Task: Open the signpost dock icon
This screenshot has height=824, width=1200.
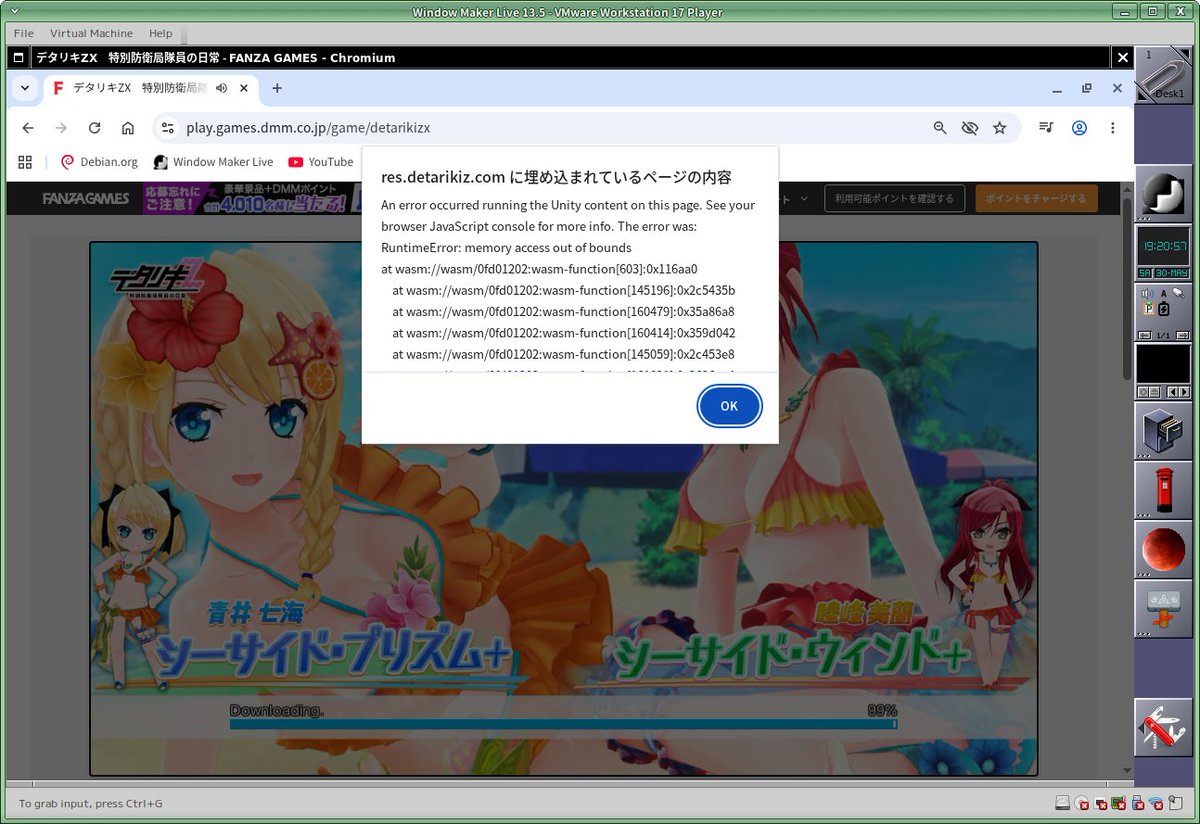Action: [x=1164, y=608]
